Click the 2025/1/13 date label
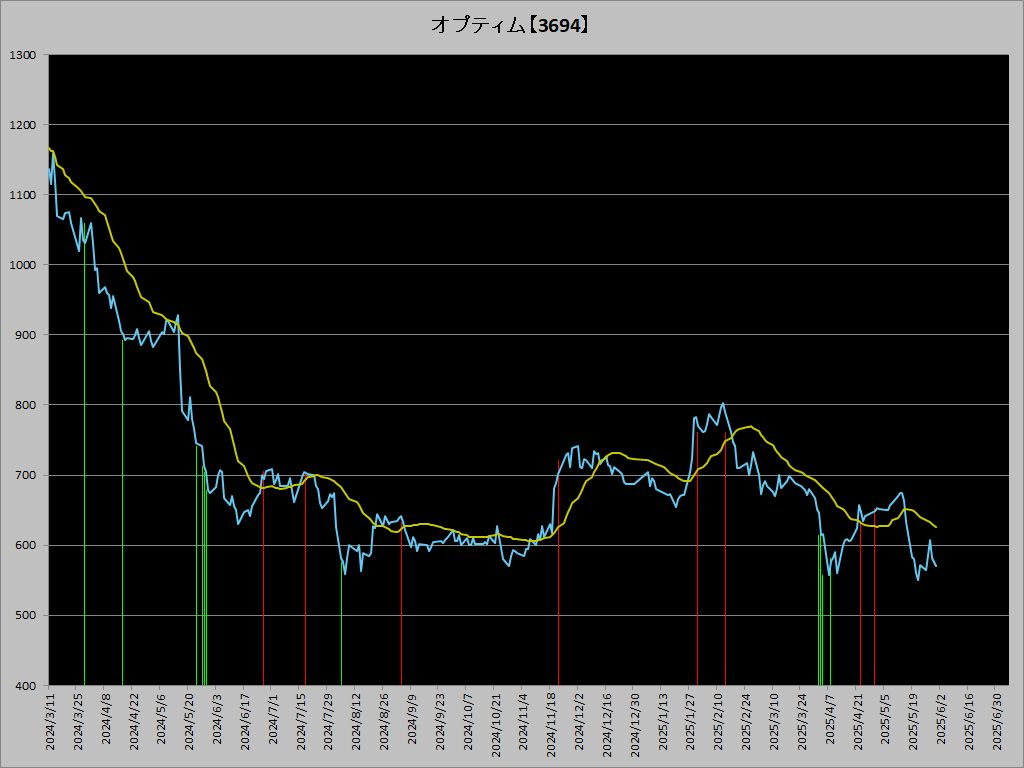 [x=664, y=720]
